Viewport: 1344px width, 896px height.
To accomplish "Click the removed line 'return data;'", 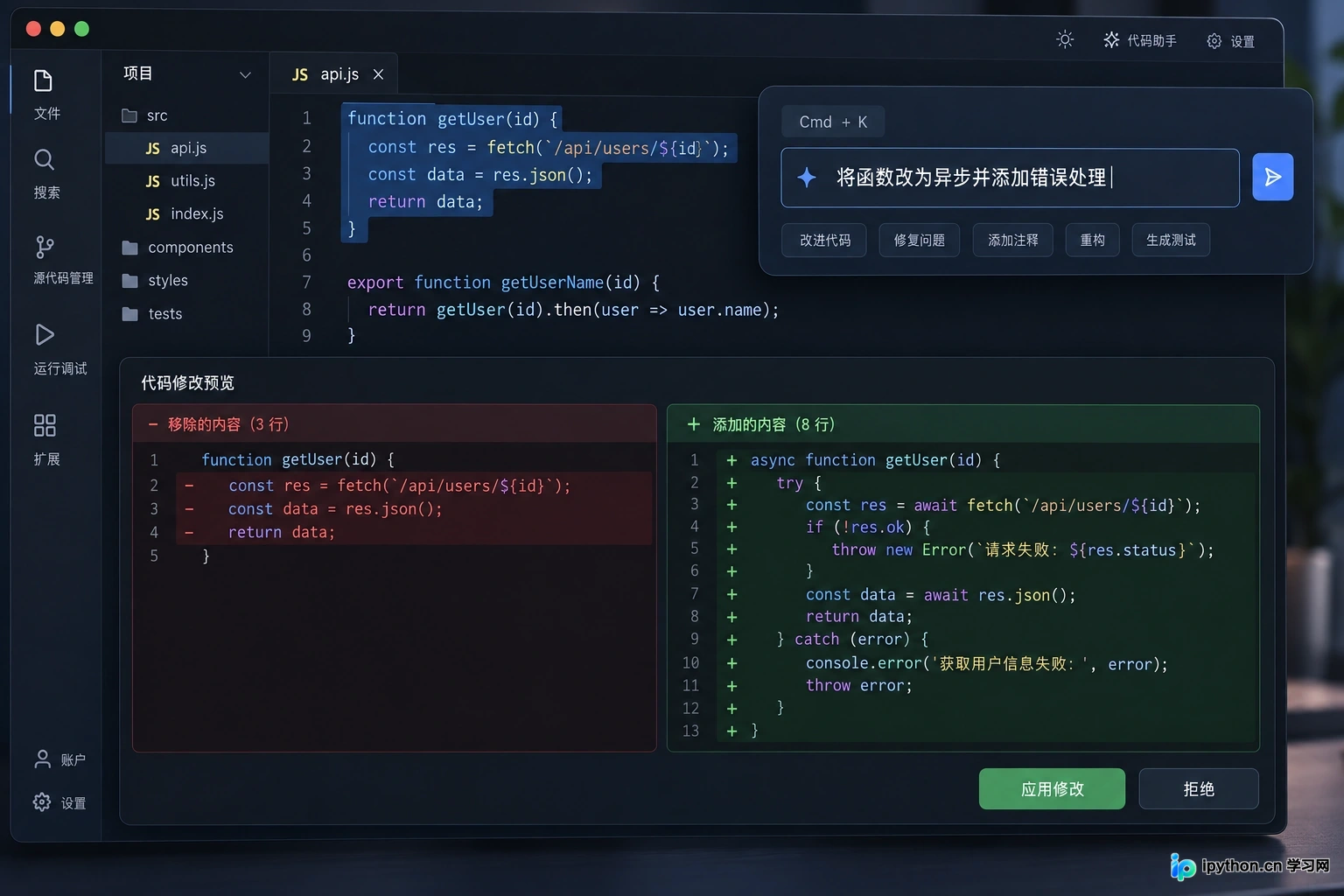I will coord(414,532).
